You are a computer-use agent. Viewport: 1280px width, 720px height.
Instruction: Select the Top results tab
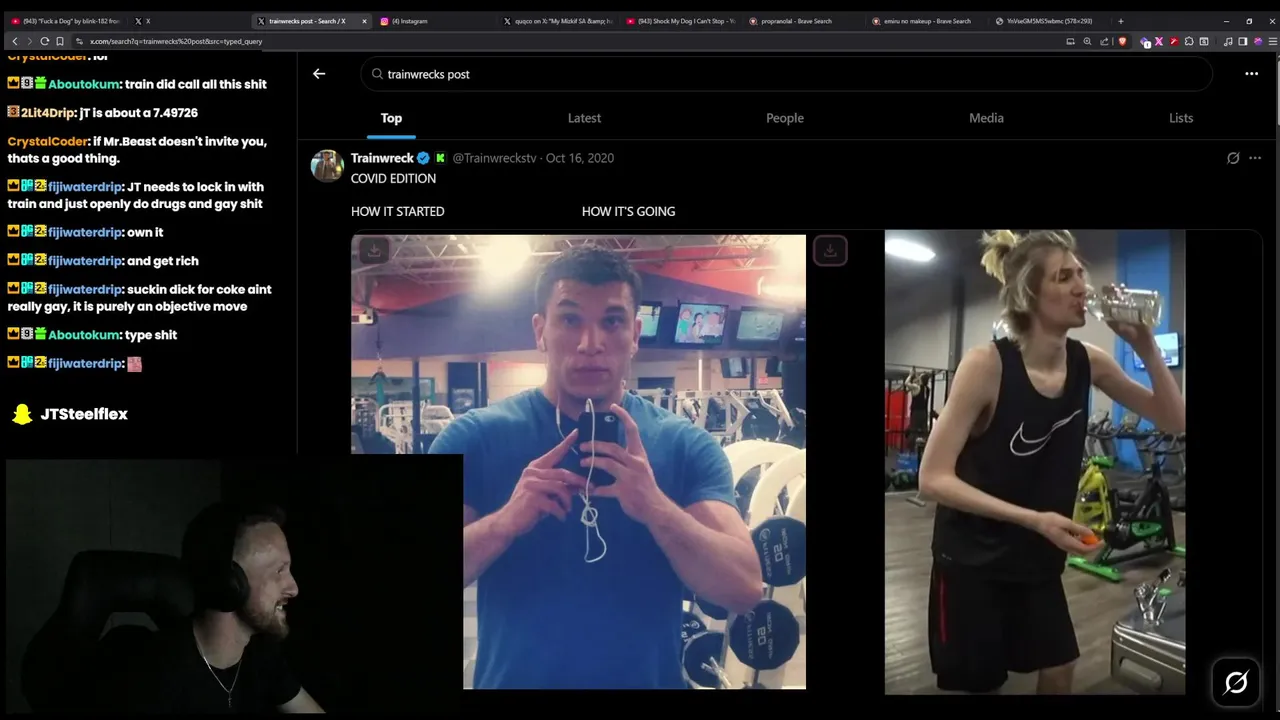(x=391, y=118)
